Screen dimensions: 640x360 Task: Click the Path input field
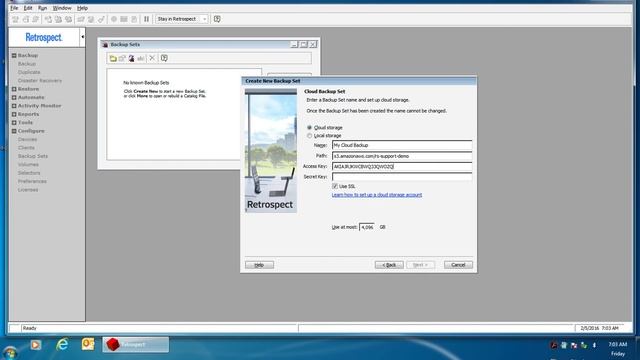coord(402,156)
